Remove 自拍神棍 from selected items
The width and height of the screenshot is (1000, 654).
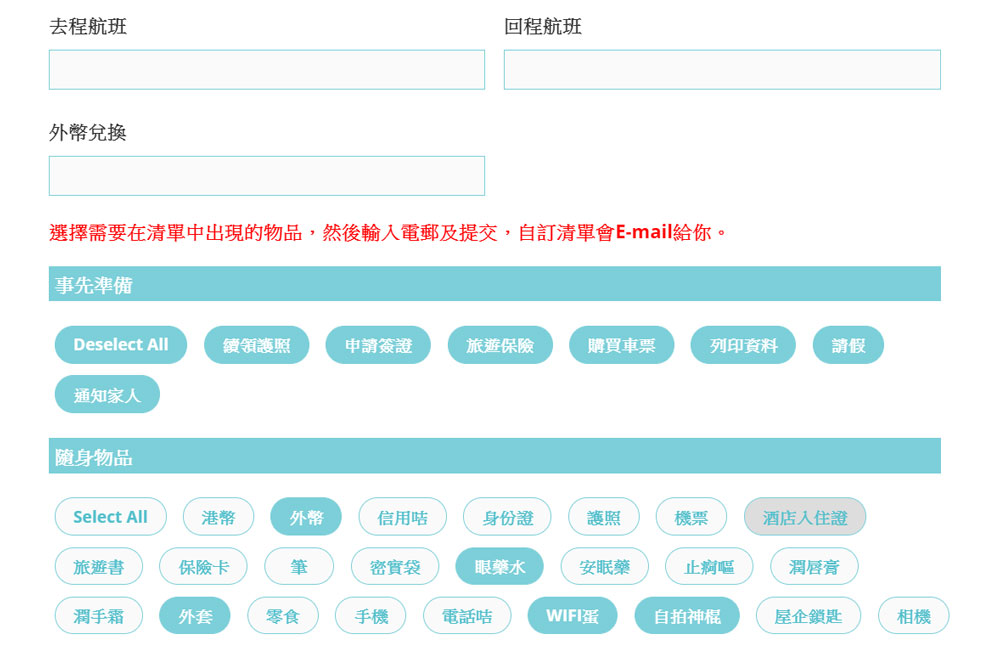point(686,615)
